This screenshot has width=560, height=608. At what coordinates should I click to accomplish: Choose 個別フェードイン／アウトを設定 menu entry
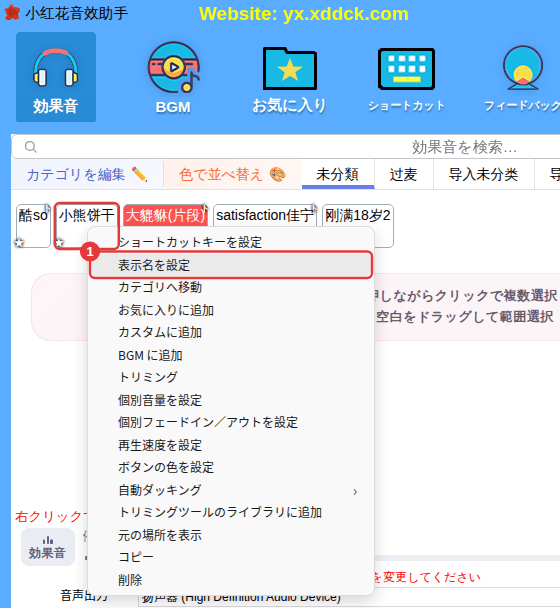click(231, 422)
